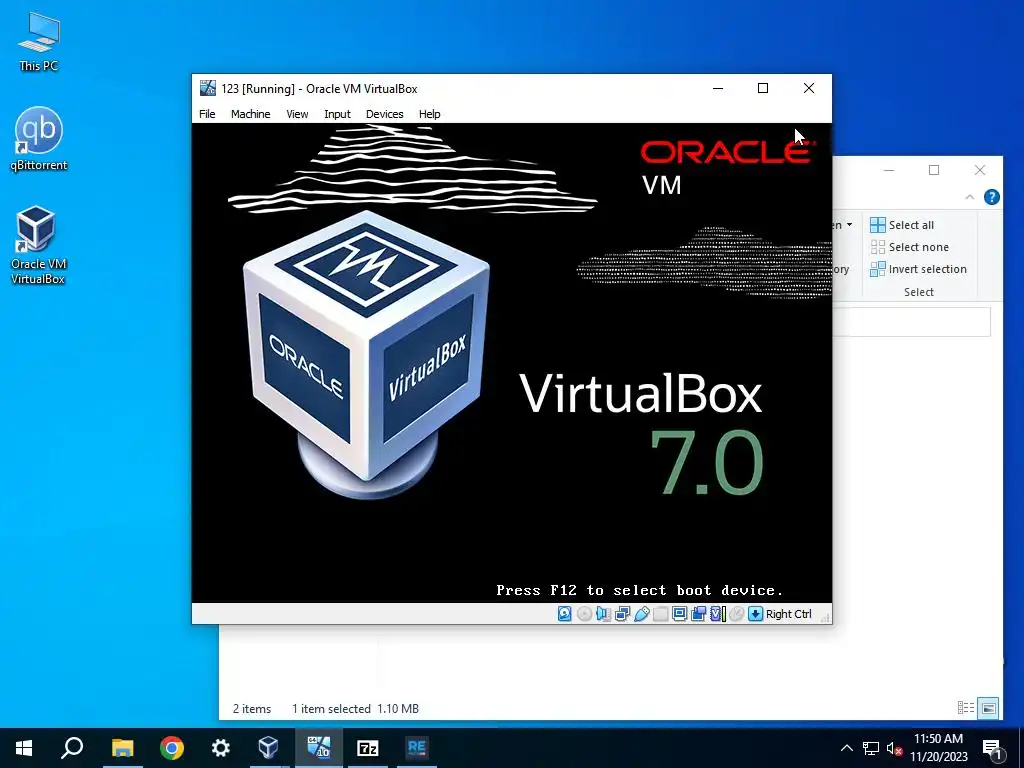Minimize the File Explorer window

889,170
